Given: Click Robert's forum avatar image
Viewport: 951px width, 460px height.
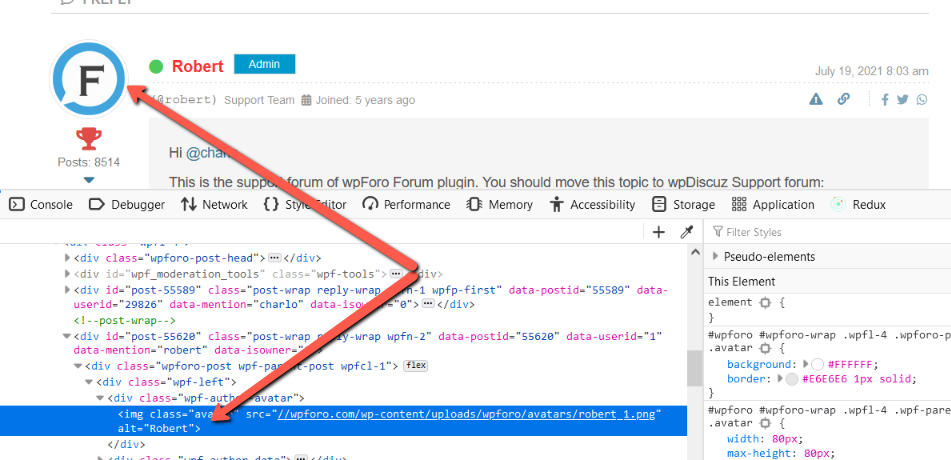Looking at the screenshot, I should 89,79.
